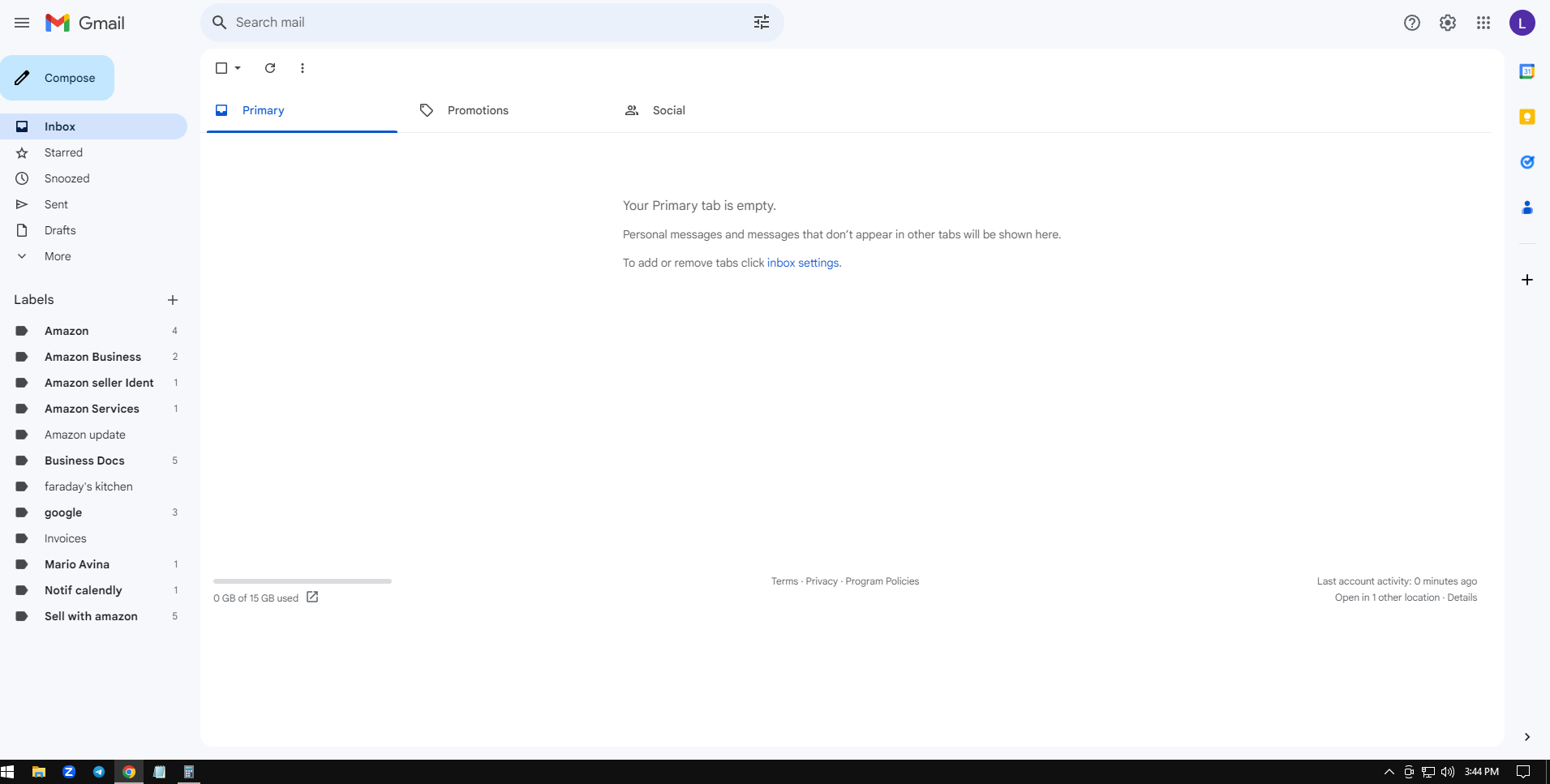The height and width of the screenshot is (784, 1550).
Task: Open the faraday's kitchen label
Action: point(93,486)
